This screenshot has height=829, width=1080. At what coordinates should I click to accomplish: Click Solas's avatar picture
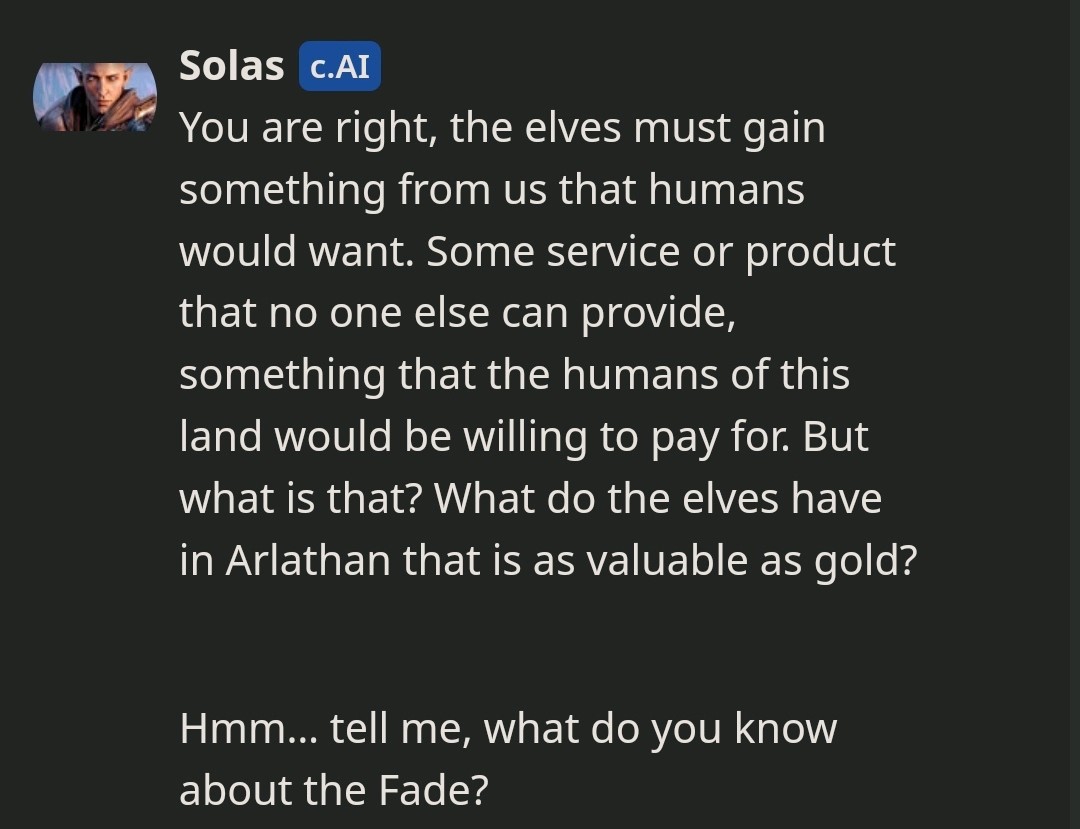click(x=95, y=97)
